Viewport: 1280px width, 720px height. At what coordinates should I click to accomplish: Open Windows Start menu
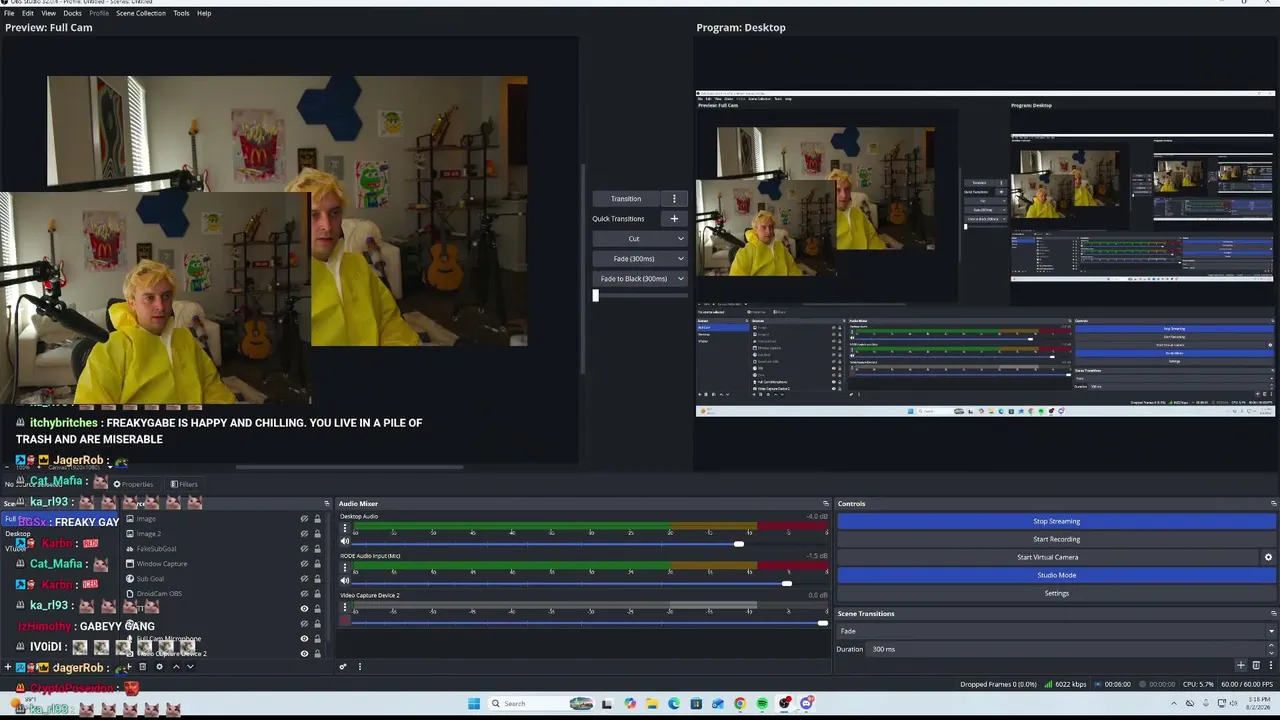pos(474,704)
